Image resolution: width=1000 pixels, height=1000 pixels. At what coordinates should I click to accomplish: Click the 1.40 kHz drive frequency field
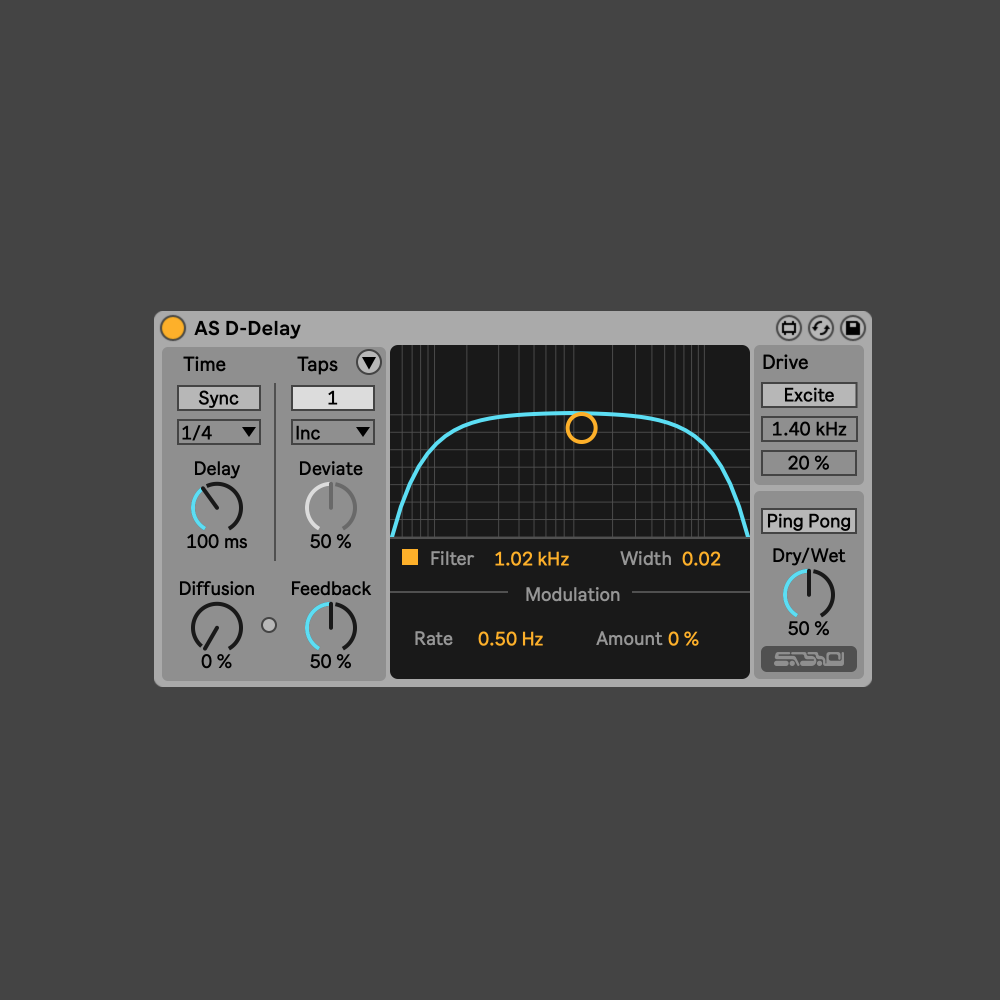(x=809, y=429)
